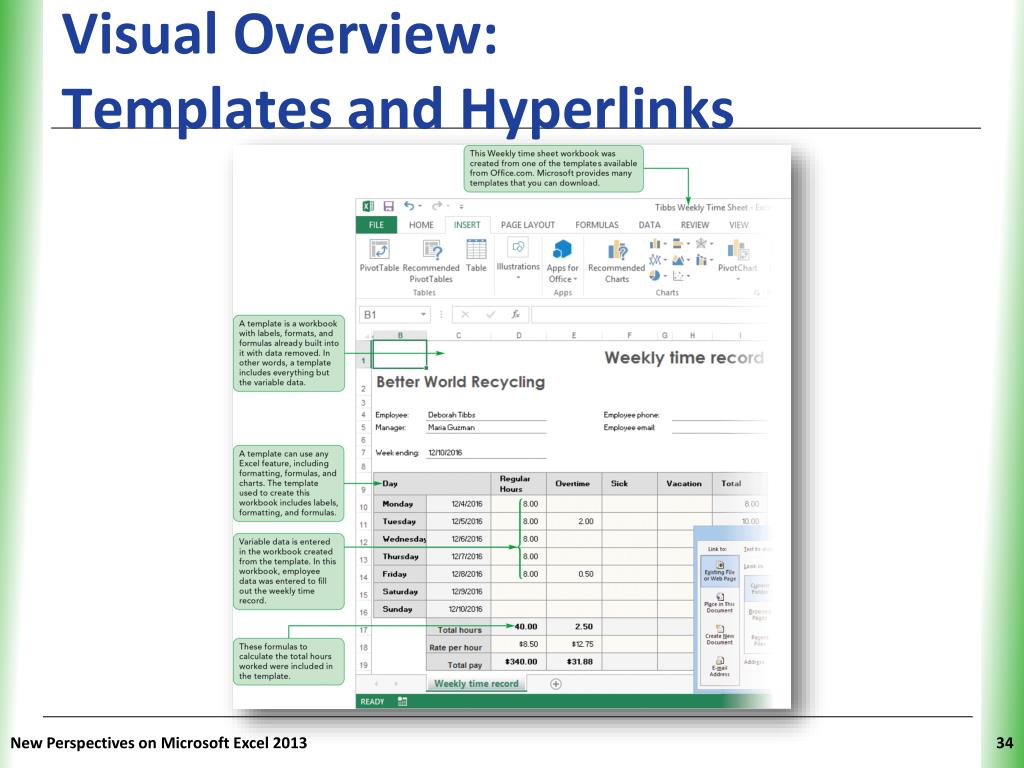
Task: Click the Total pay value $340.00
Action: pyautogui.click(x=521, y=662)
